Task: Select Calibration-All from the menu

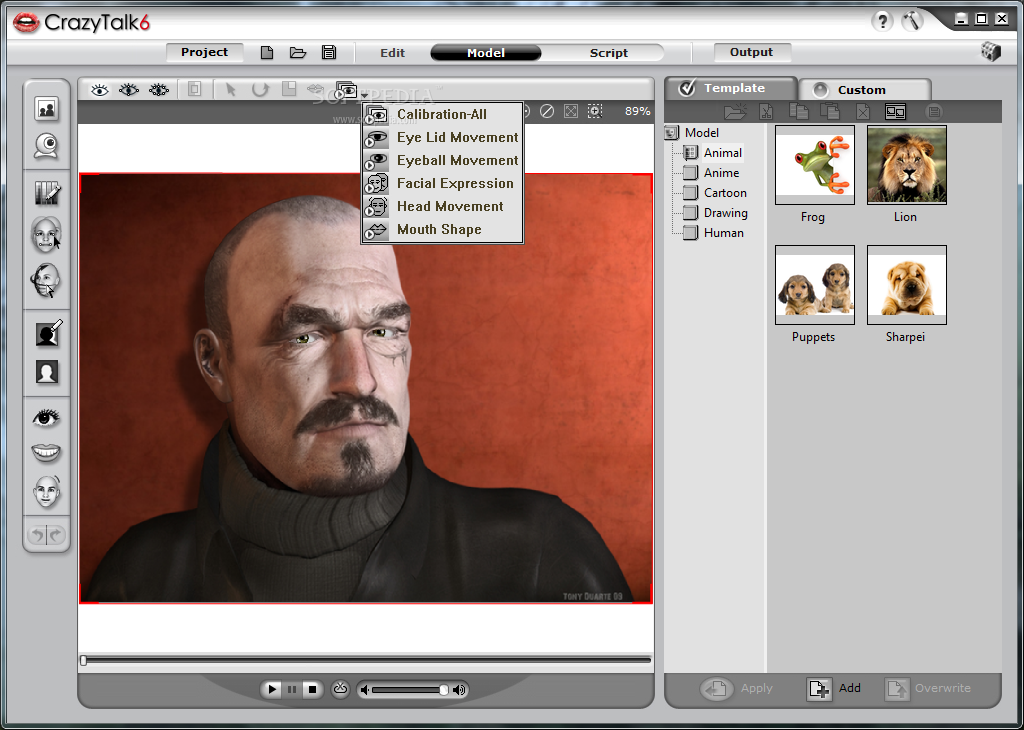Action: pos(440,114)
